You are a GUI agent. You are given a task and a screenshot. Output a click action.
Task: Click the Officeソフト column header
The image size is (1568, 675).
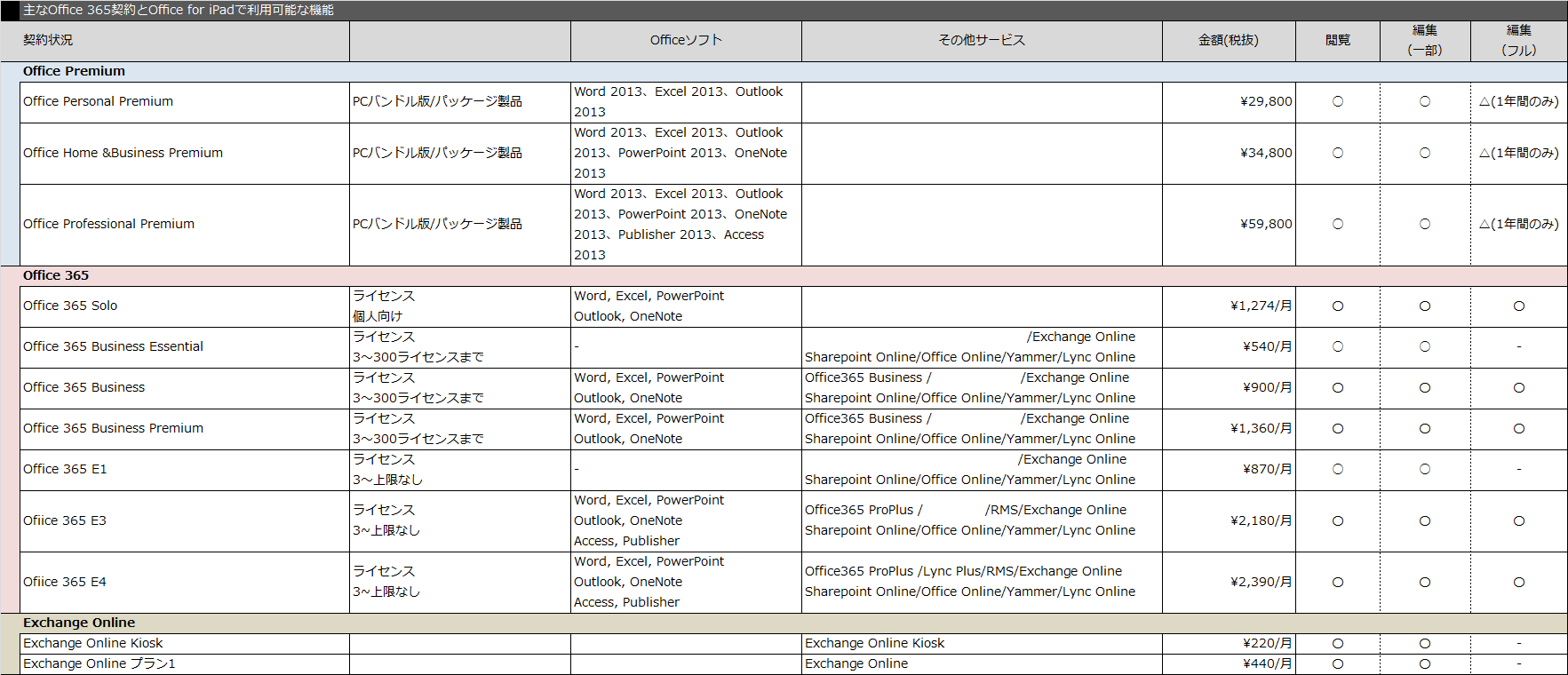(686, 41)
